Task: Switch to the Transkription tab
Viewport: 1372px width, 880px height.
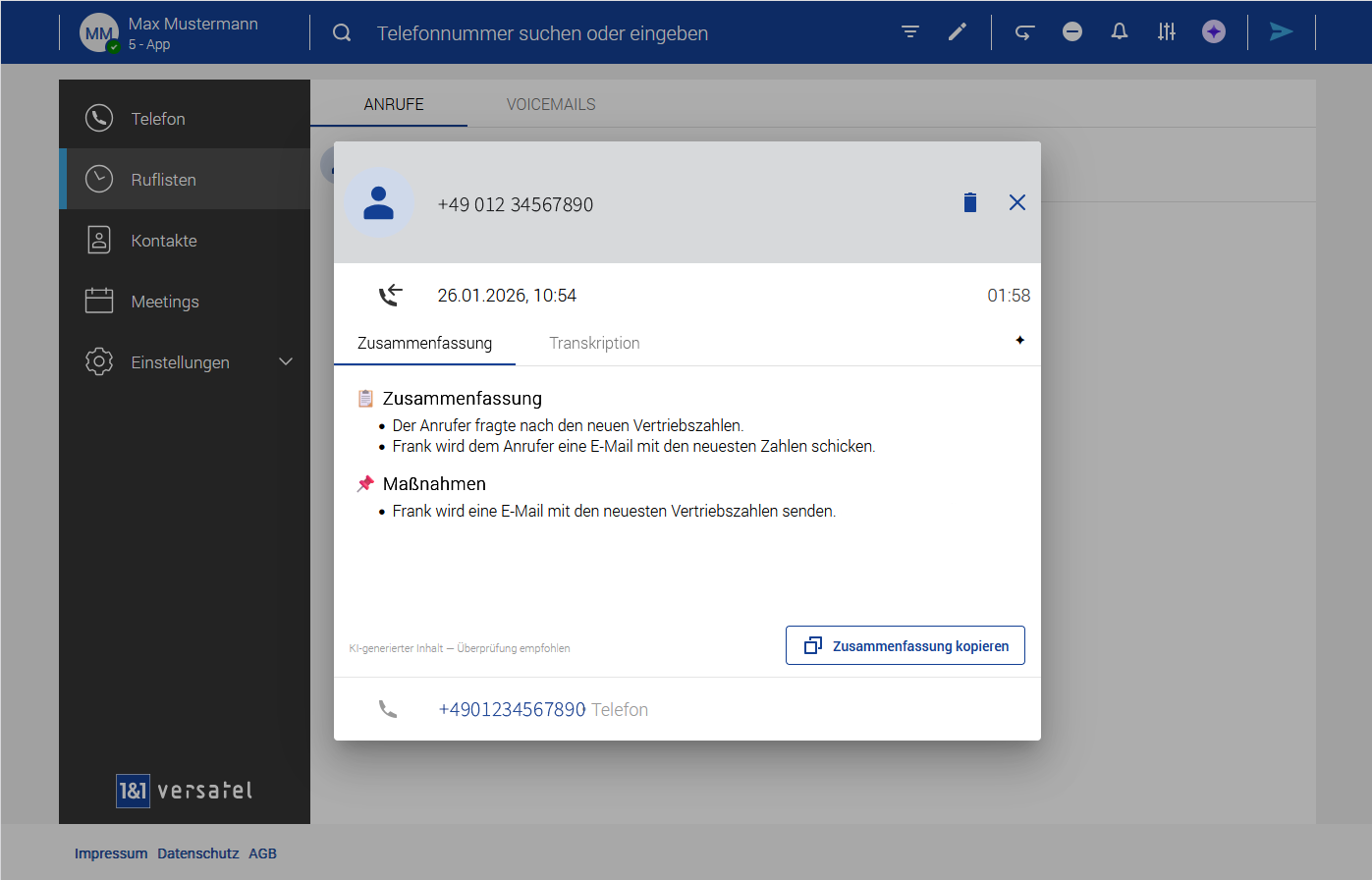Action: click(594, 343)
